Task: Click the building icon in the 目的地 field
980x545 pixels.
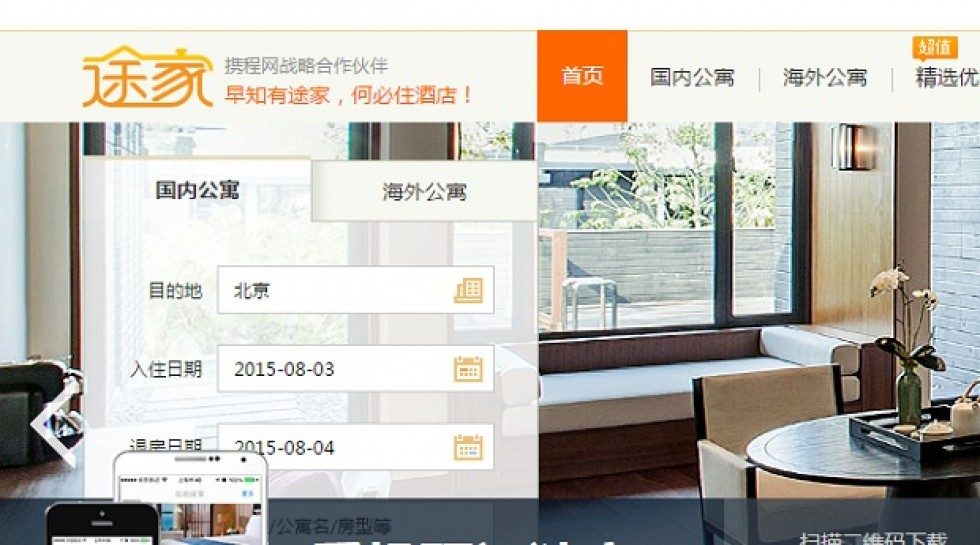Action: click(x=468, y=290)
